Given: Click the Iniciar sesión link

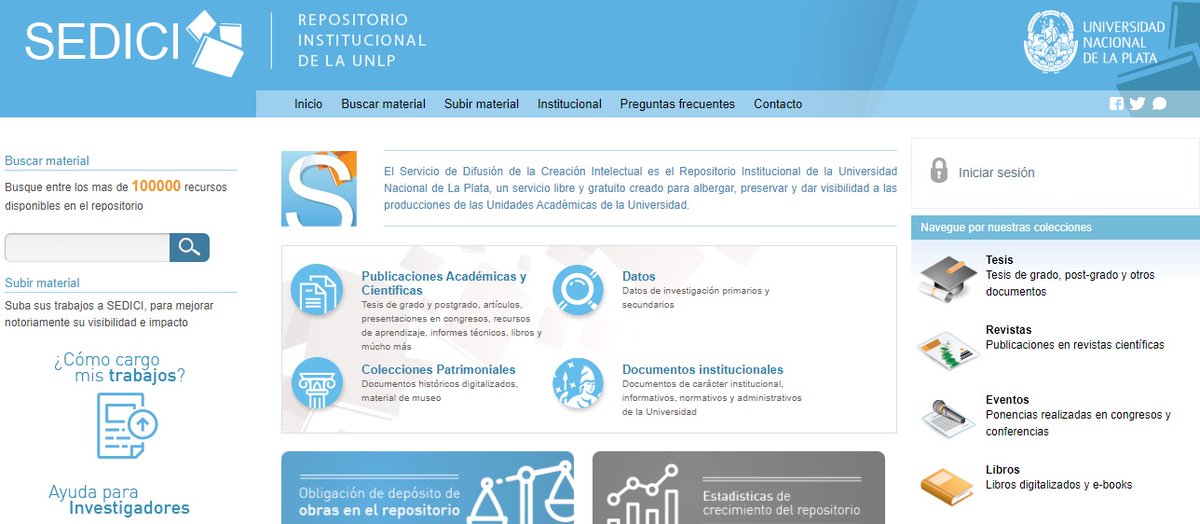Looking at the screenshot, I should coord(996,172).
